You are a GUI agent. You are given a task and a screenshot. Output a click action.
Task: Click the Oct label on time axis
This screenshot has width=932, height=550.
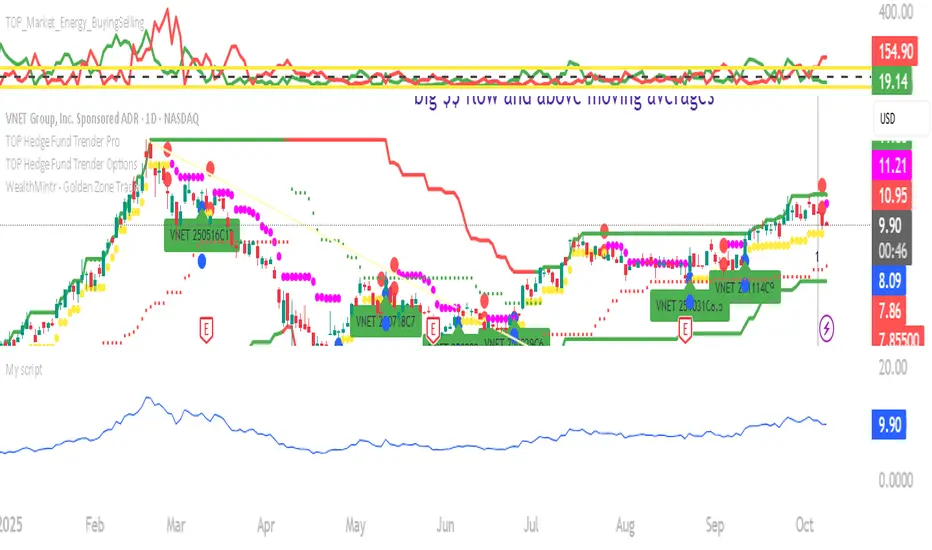804,524
